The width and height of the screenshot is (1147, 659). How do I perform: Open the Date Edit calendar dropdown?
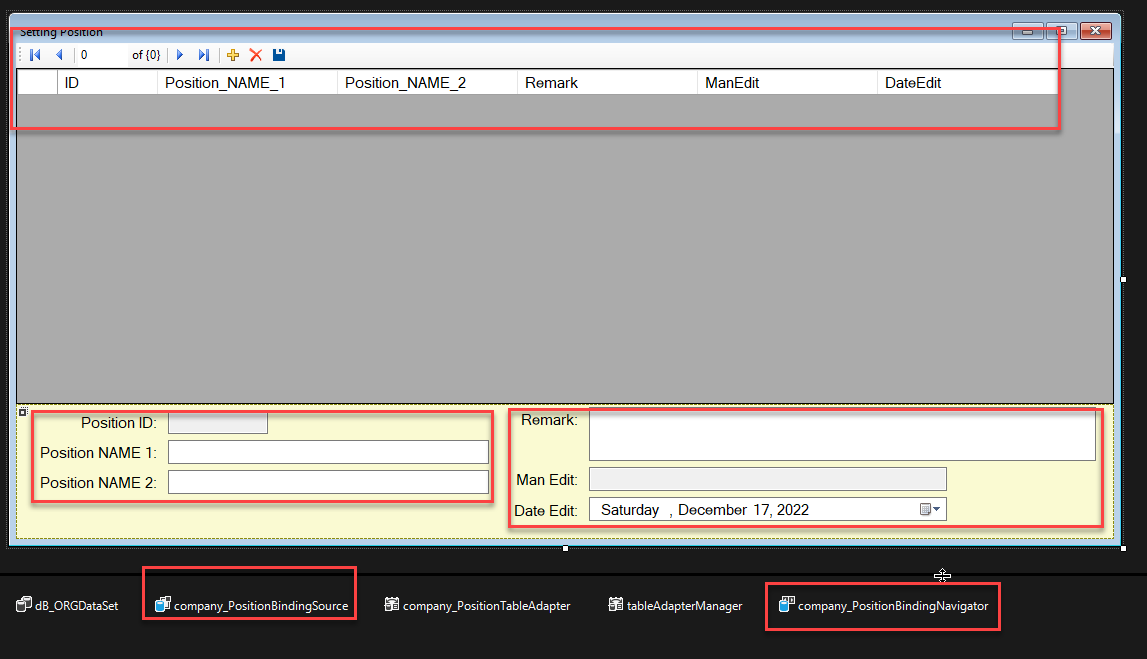[x=930, y=510]
